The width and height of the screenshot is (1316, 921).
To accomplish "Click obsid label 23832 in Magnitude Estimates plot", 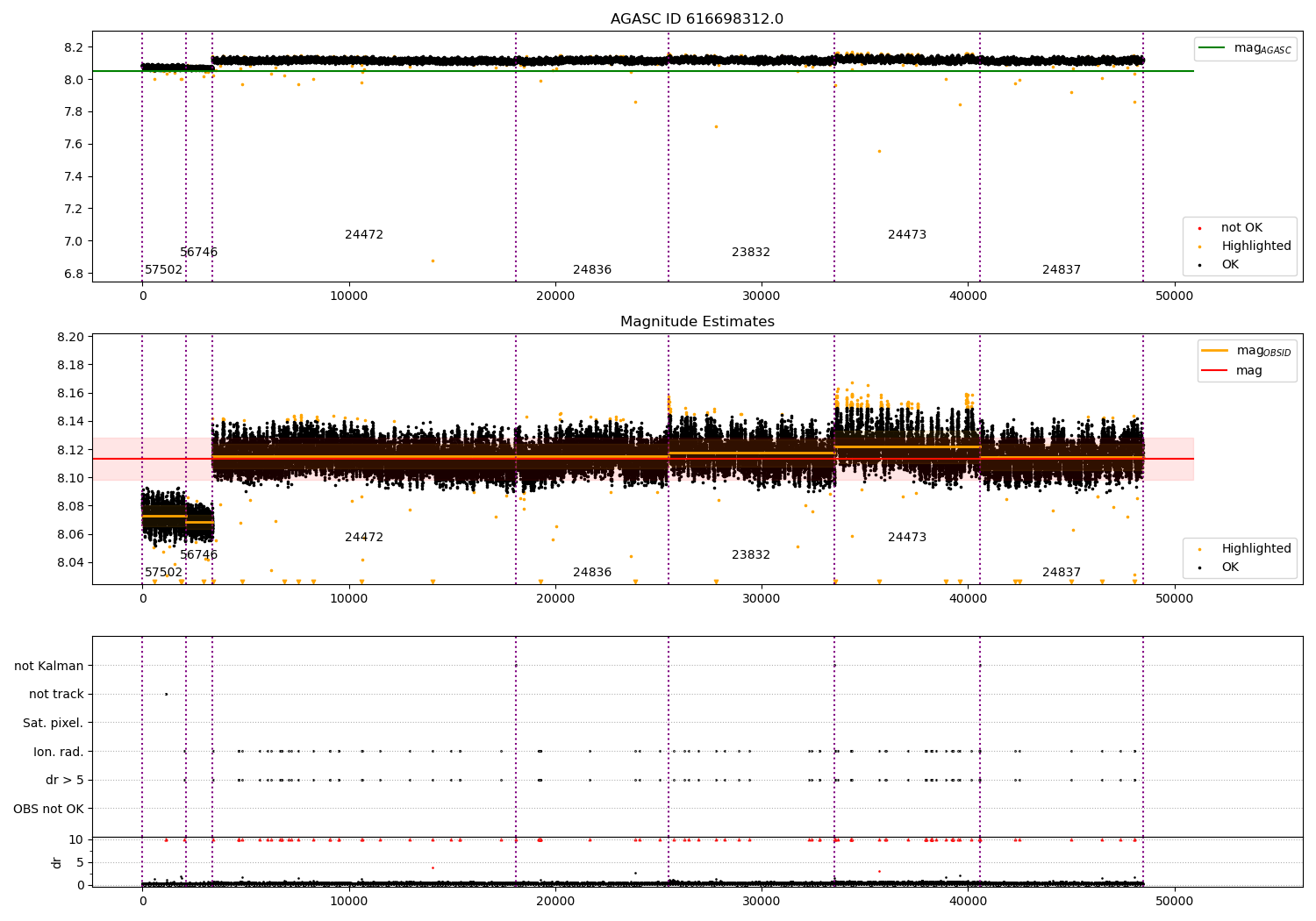I will pos(751,555).
